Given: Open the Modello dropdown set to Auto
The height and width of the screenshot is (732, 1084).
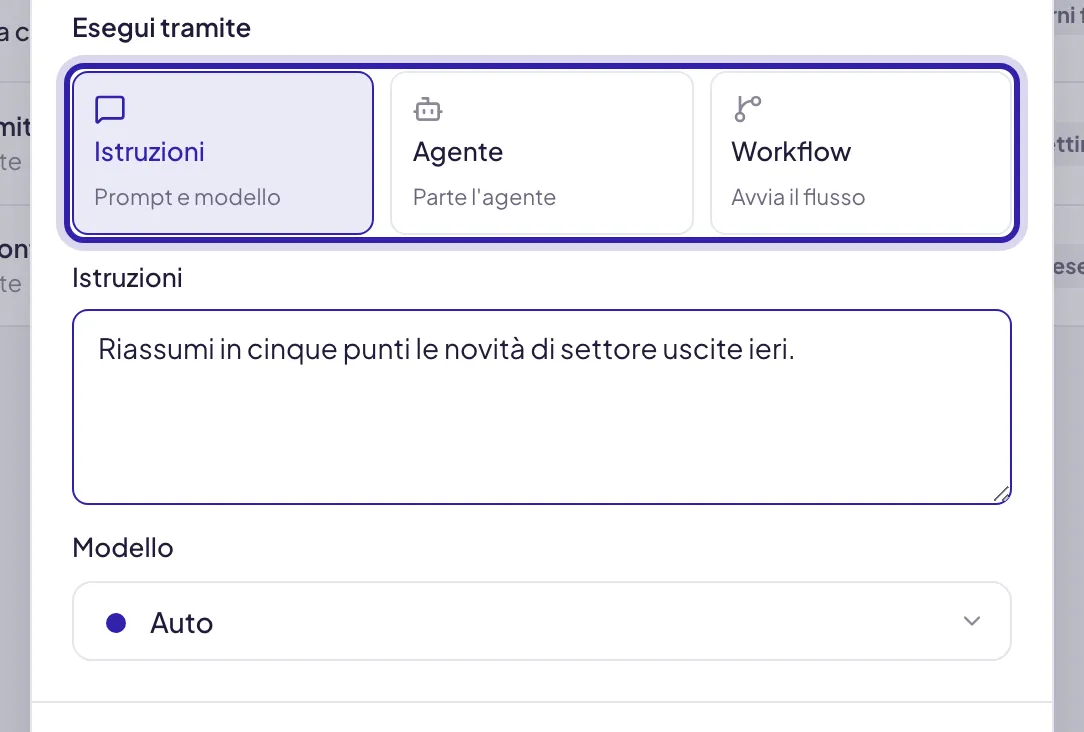Looking at the screenshot, I should pos(542,621).
